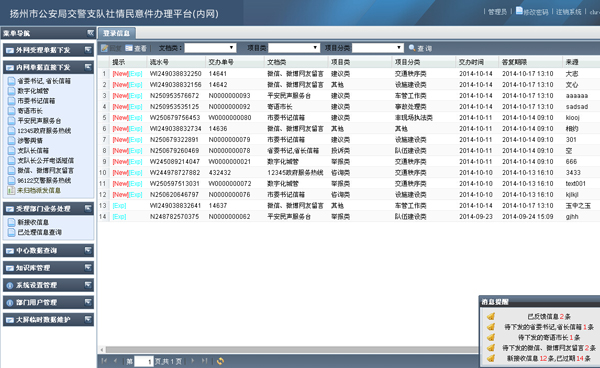Click the info icon left of 部门用户管理
The width and height of the screenshot is (600, 368).
[x=10, y=303]
